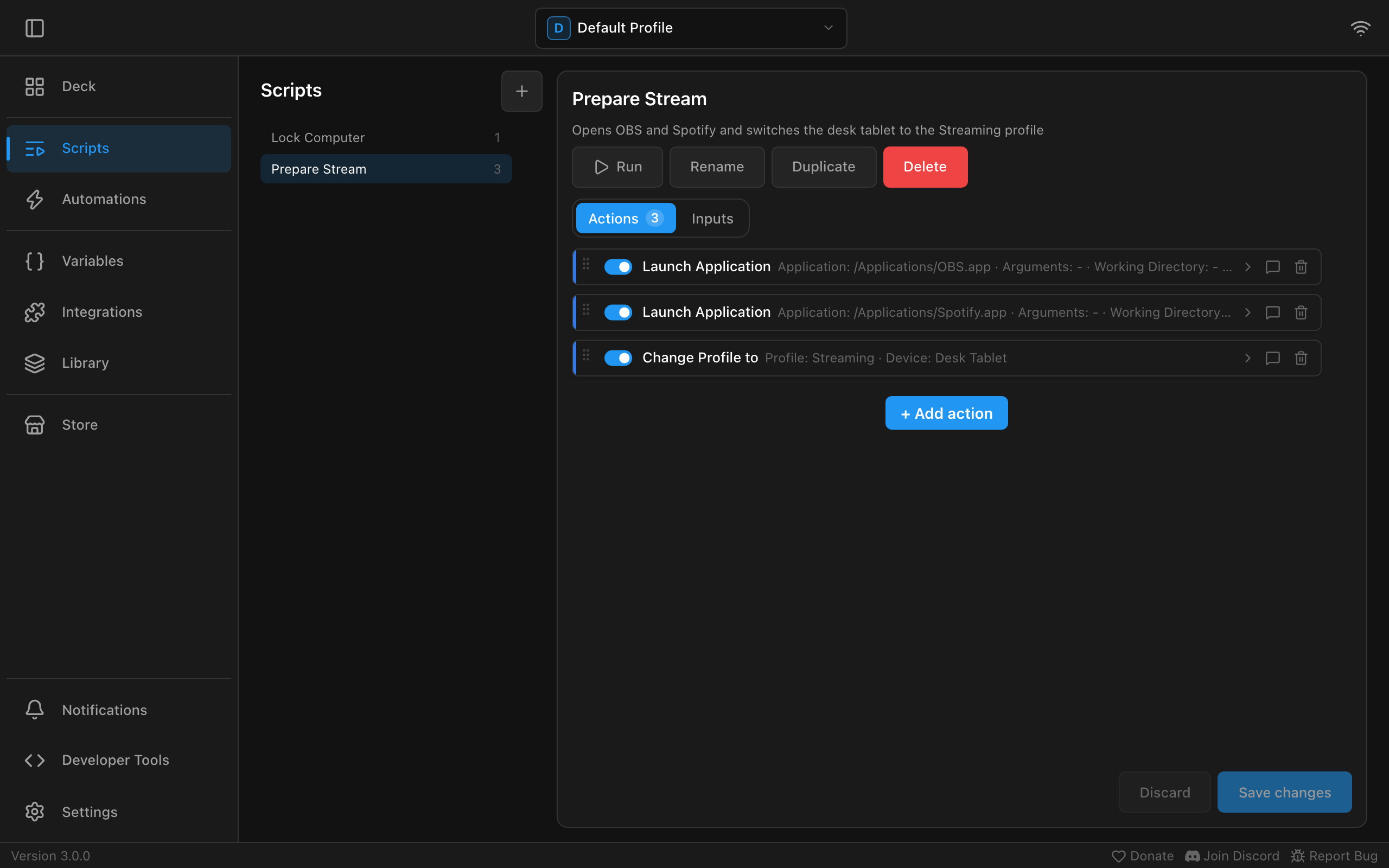Viewport: 1389px width, 868px height.
Task: Click the Rename button
Action: (x=717, y=167)
